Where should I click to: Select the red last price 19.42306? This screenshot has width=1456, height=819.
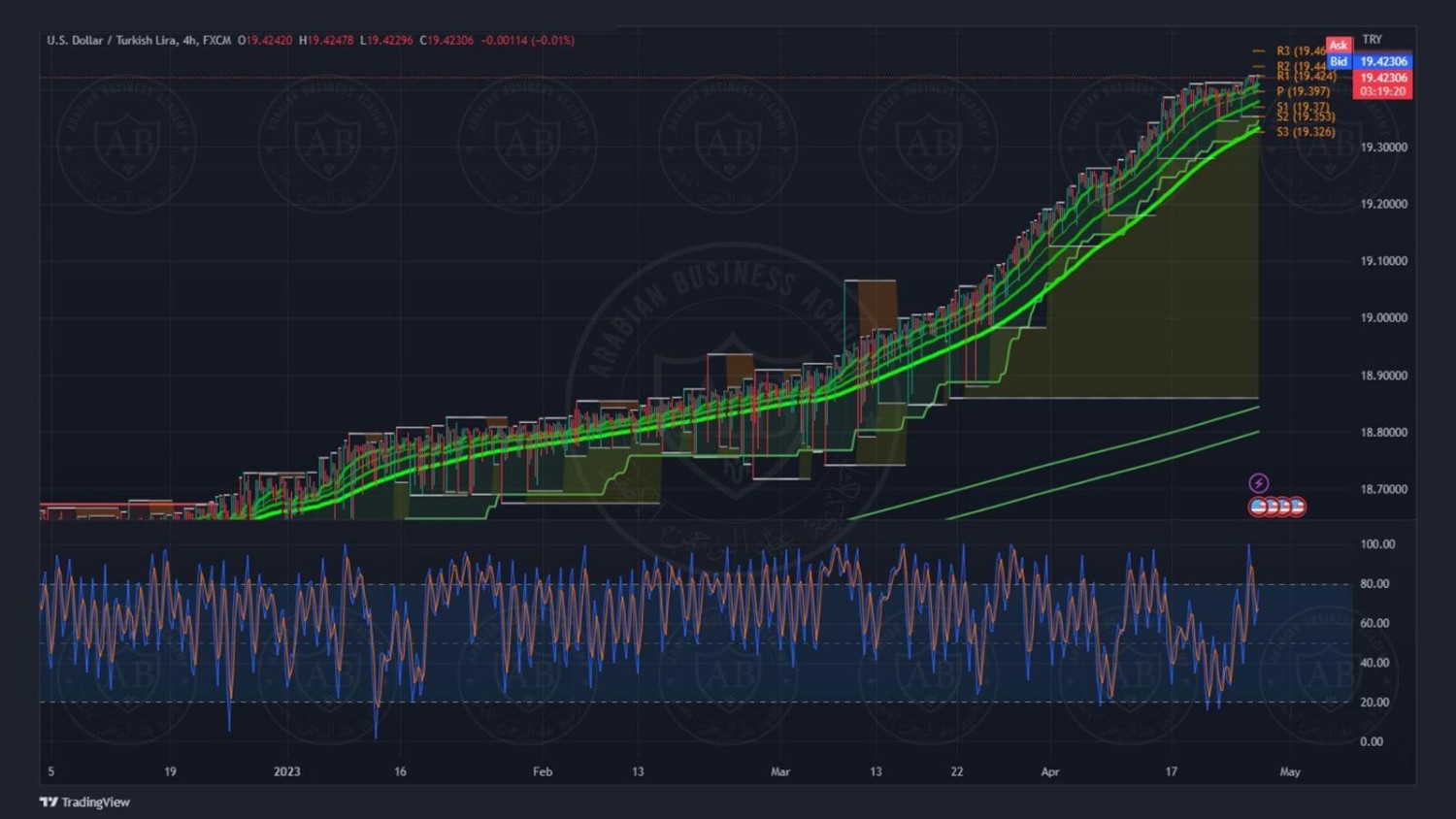pyautogui.click(x=1383, y=78)
